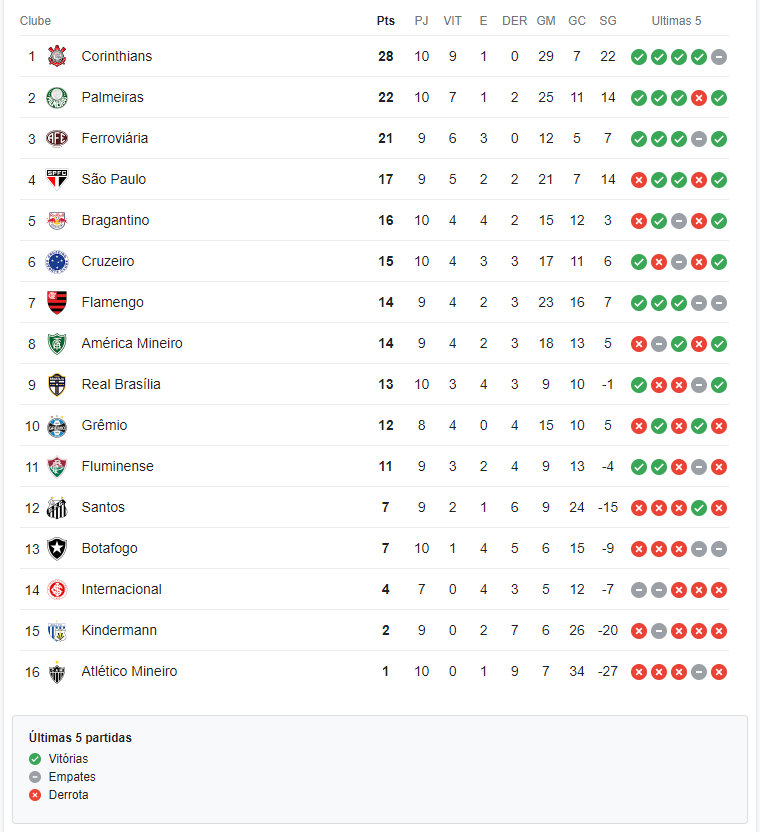The width and height of the screenshot is (760, 832).
Task: Click the green Vitórias legend icon
Action: click(35, 759)
